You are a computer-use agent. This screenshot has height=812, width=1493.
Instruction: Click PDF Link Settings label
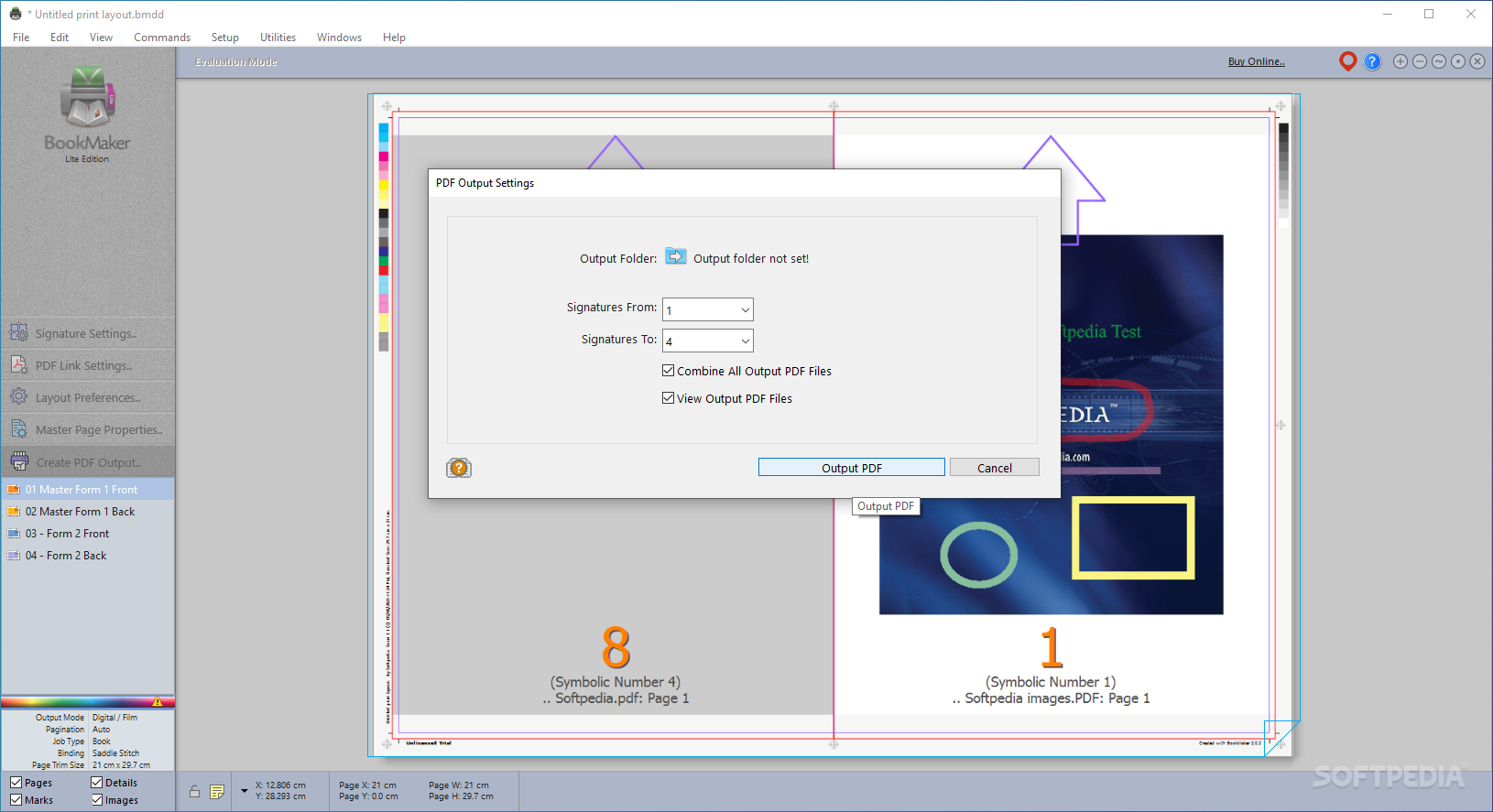pos(83,365)
